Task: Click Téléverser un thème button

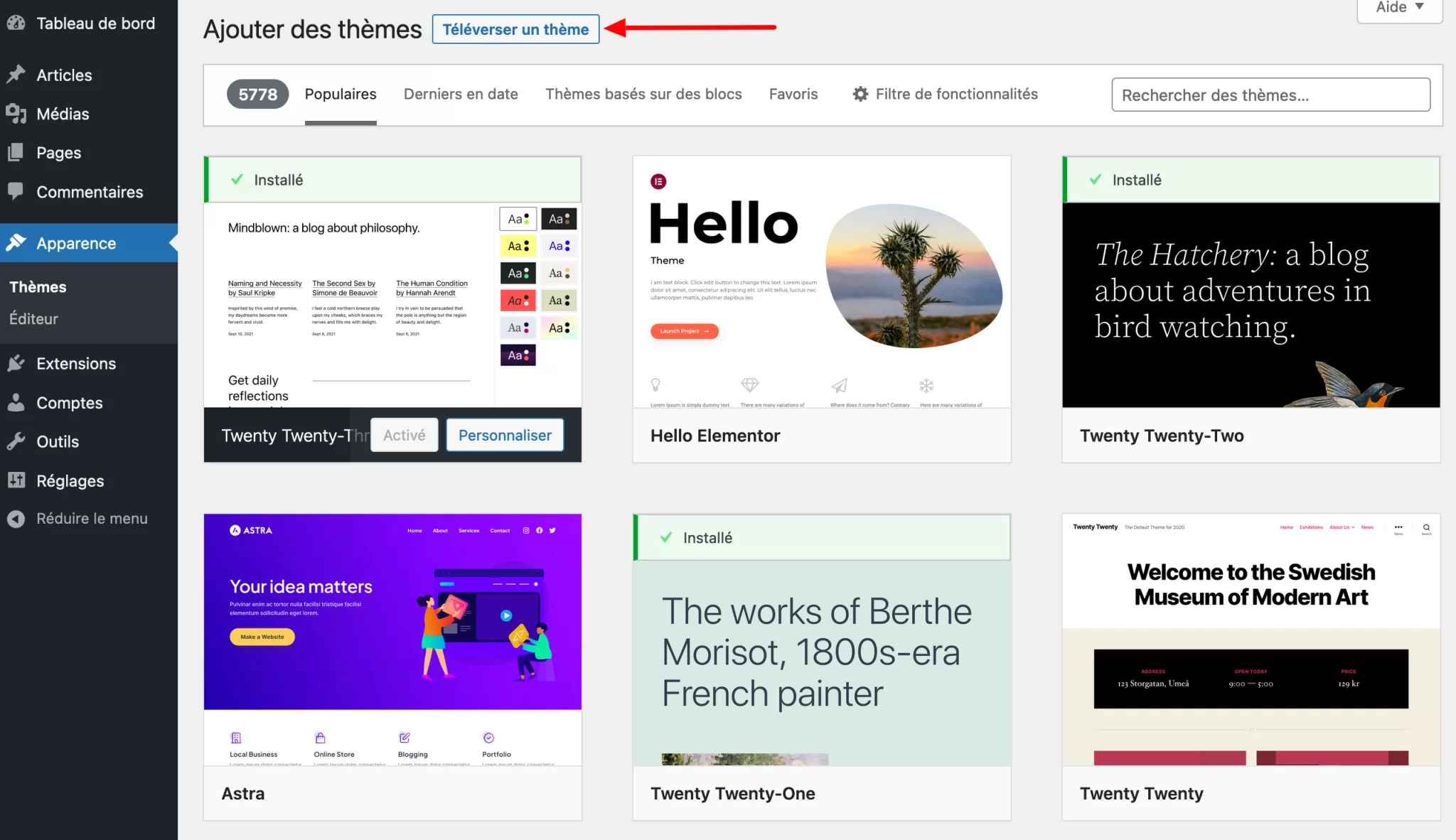Action: pos(515,29)
